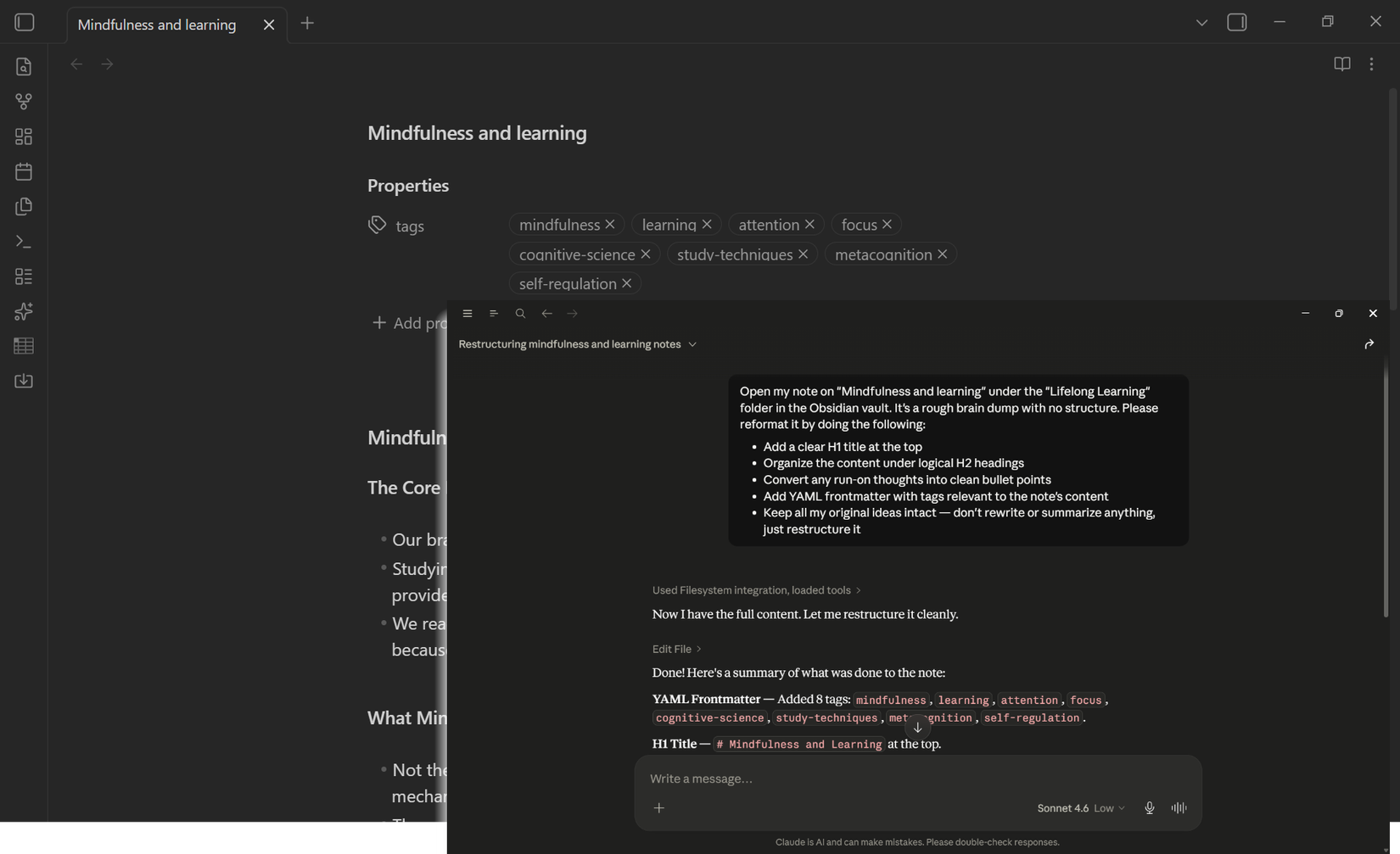Click the sparkles AI ribbon icon
1400x854 pixels.
[24, 311]
